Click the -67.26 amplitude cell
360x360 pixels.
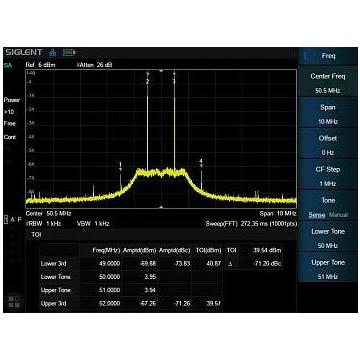[148, 303]
